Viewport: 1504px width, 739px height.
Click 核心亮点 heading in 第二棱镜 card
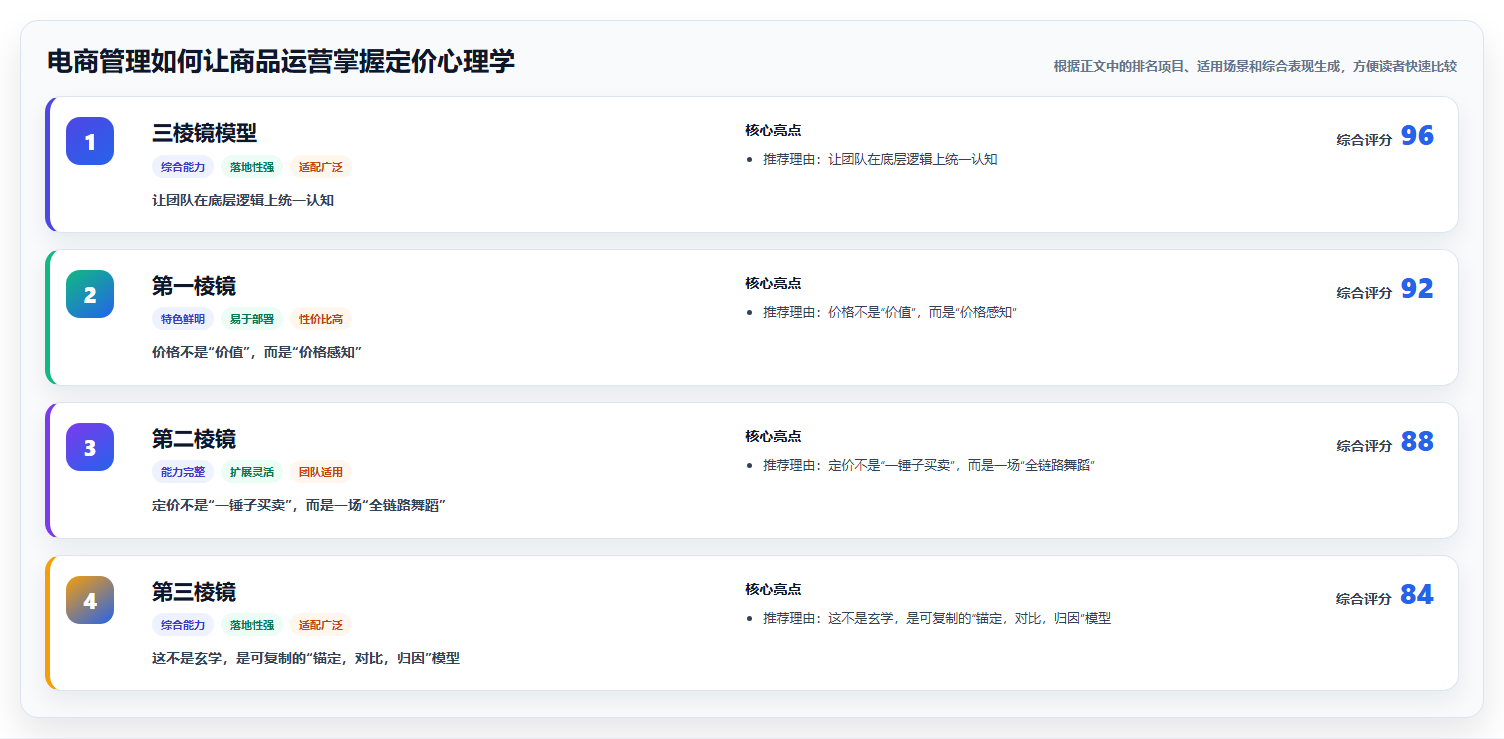pyautogui.click(x=773, y=436)
